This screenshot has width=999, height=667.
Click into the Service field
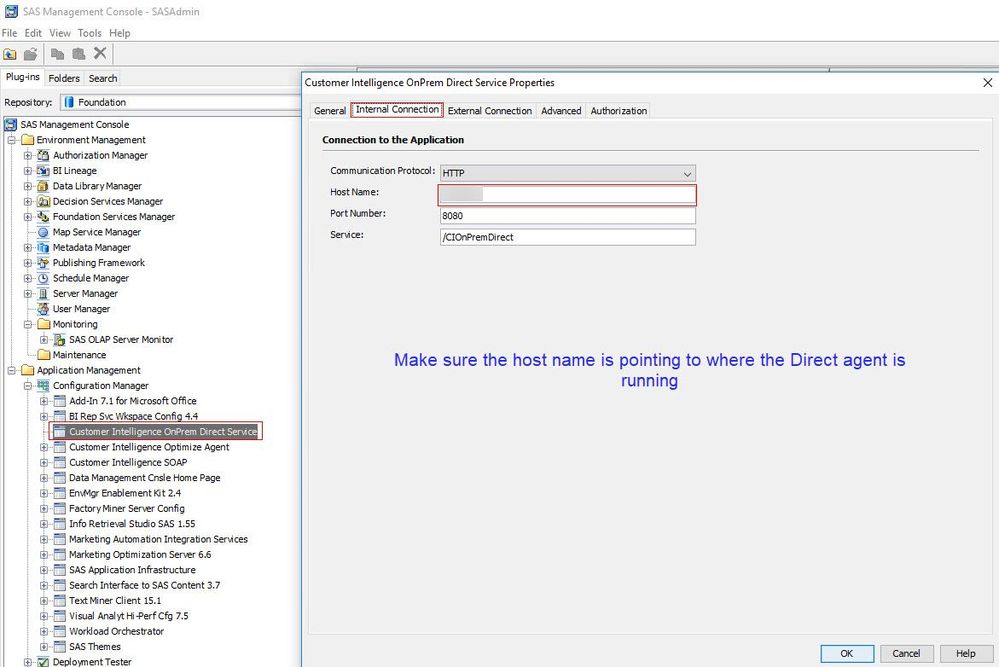pyautogui.click(x=568, y=237)
